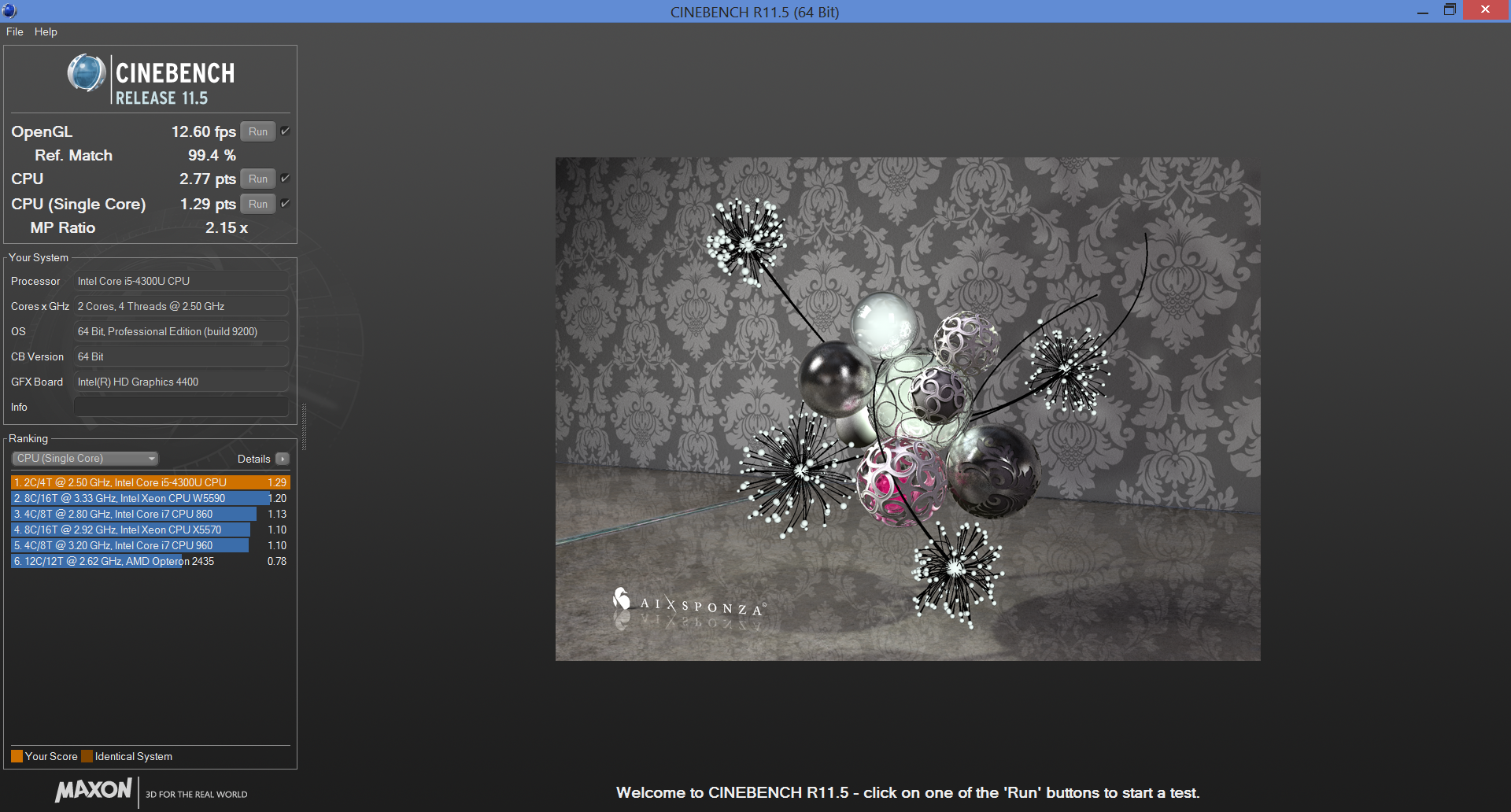Click the Your Score orange swatch
Viewport: 1511px width, 812px height.
tap(17, 756)
